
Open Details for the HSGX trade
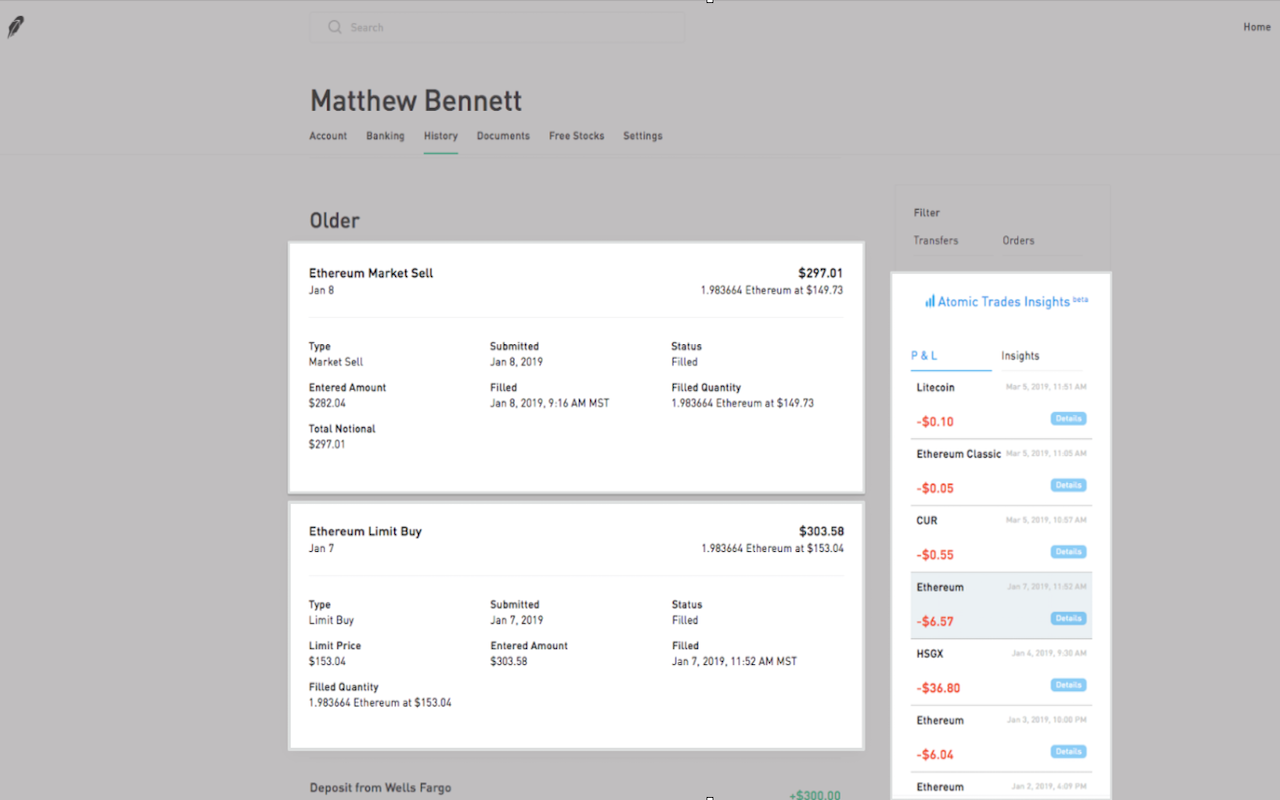tap(1068, 685)
